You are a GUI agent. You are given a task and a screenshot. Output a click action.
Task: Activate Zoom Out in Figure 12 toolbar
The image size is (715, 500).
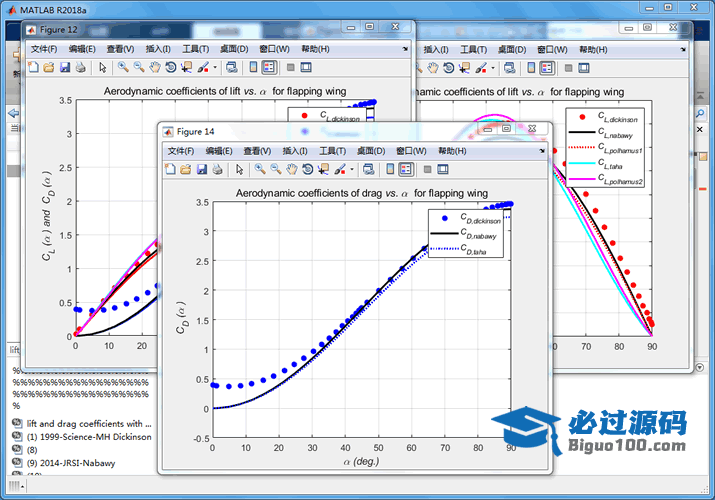pos(139,67)
